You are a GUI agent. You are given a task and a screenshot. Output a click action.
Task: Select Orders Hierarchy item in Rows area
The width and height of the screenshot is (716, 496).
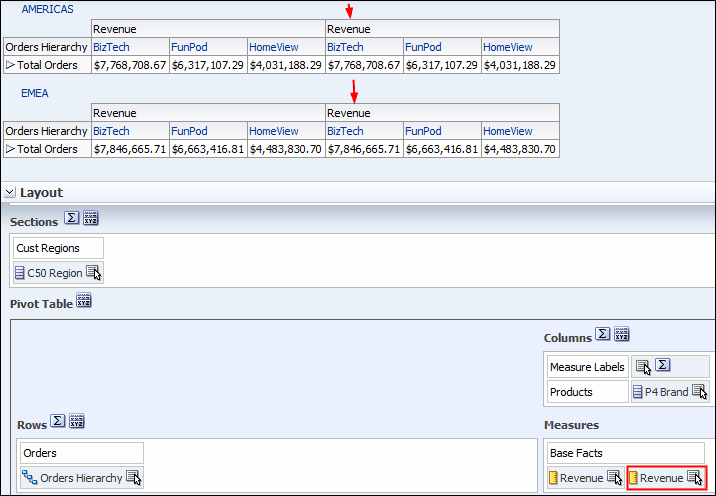coord(80,478)
